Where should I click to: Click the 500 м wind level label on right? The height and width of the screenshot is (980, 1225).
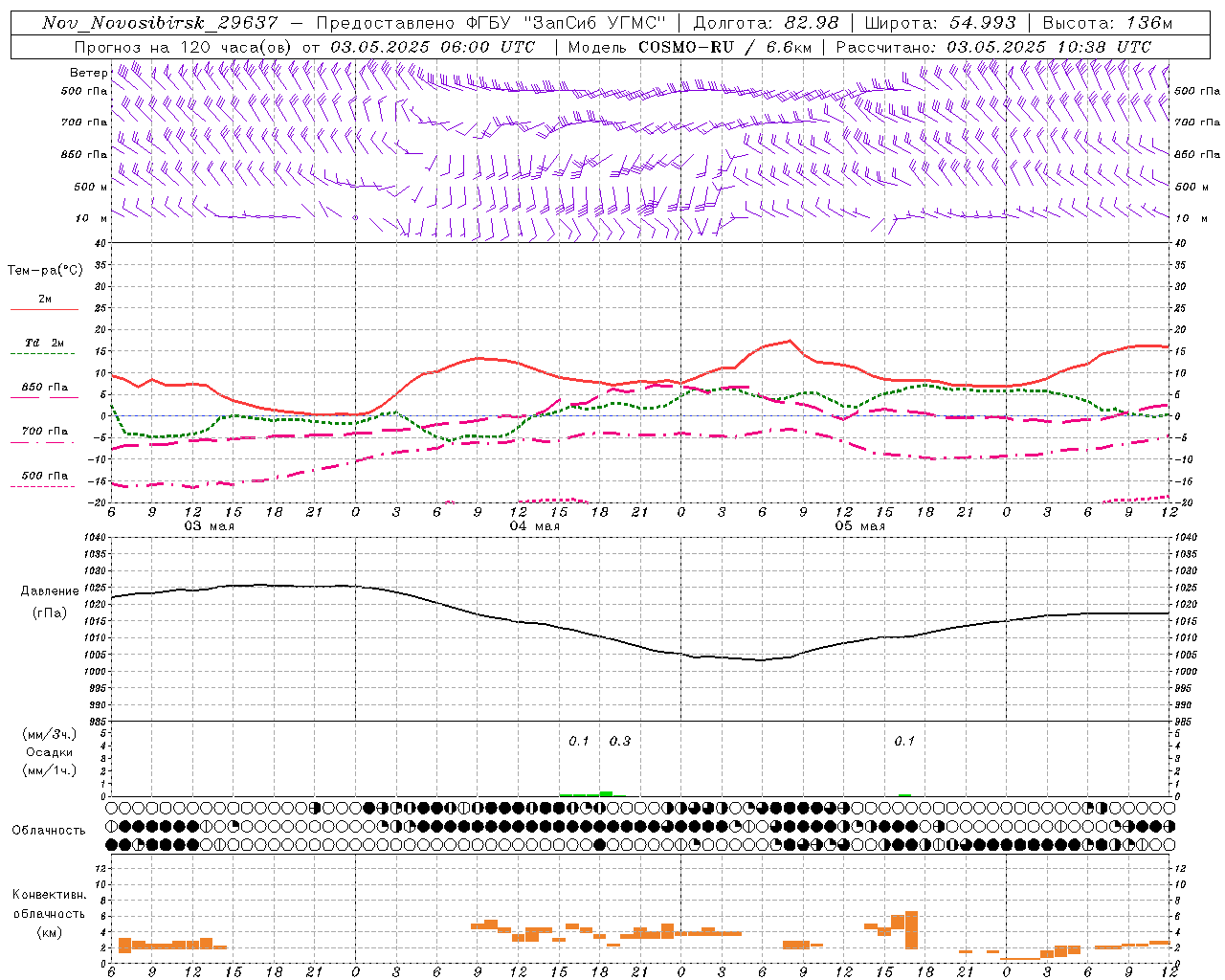click(x=1191, y=187)
